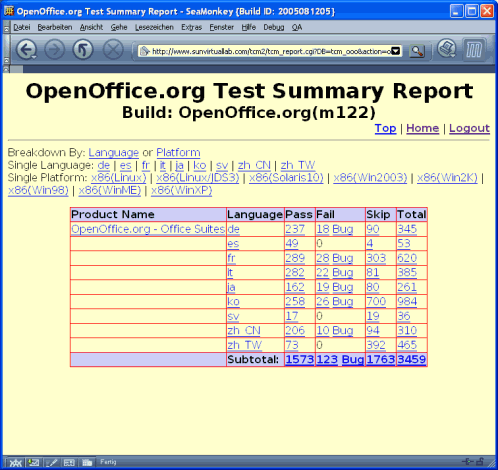Open the Debug menu
498x470 pixels.
(x=274, y=27)
